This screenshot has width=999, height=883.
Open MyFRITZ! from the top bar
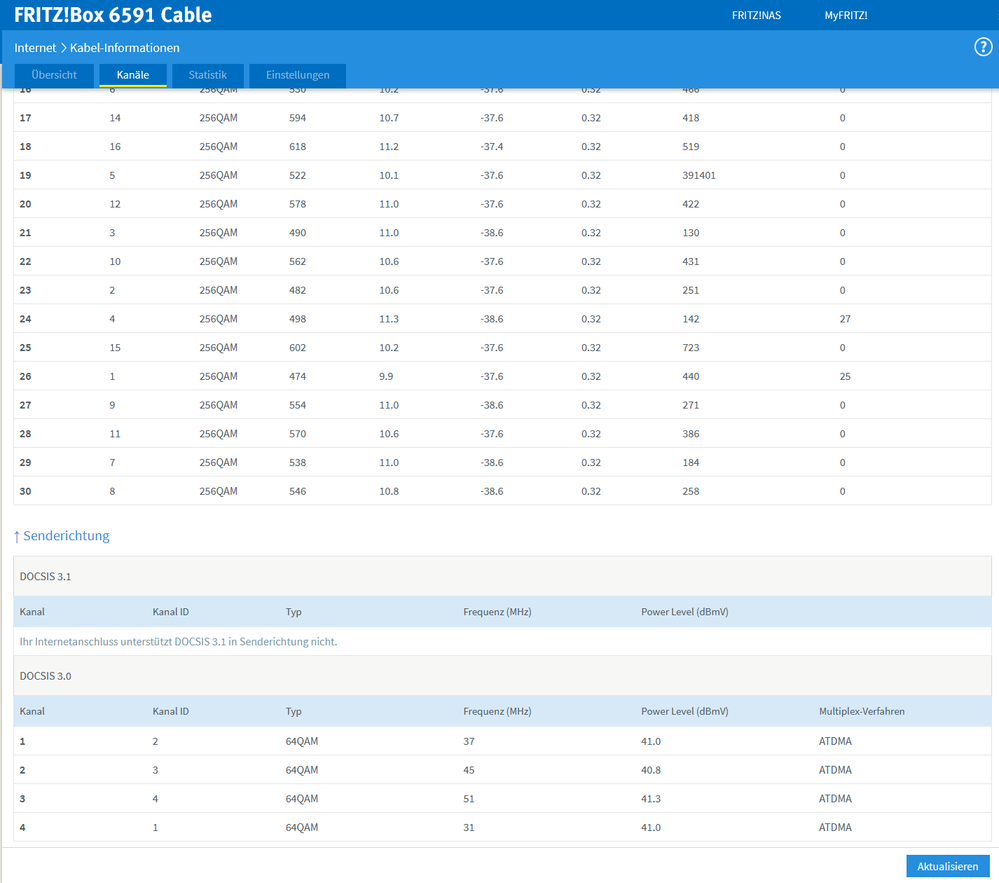(x=845, y=16)
